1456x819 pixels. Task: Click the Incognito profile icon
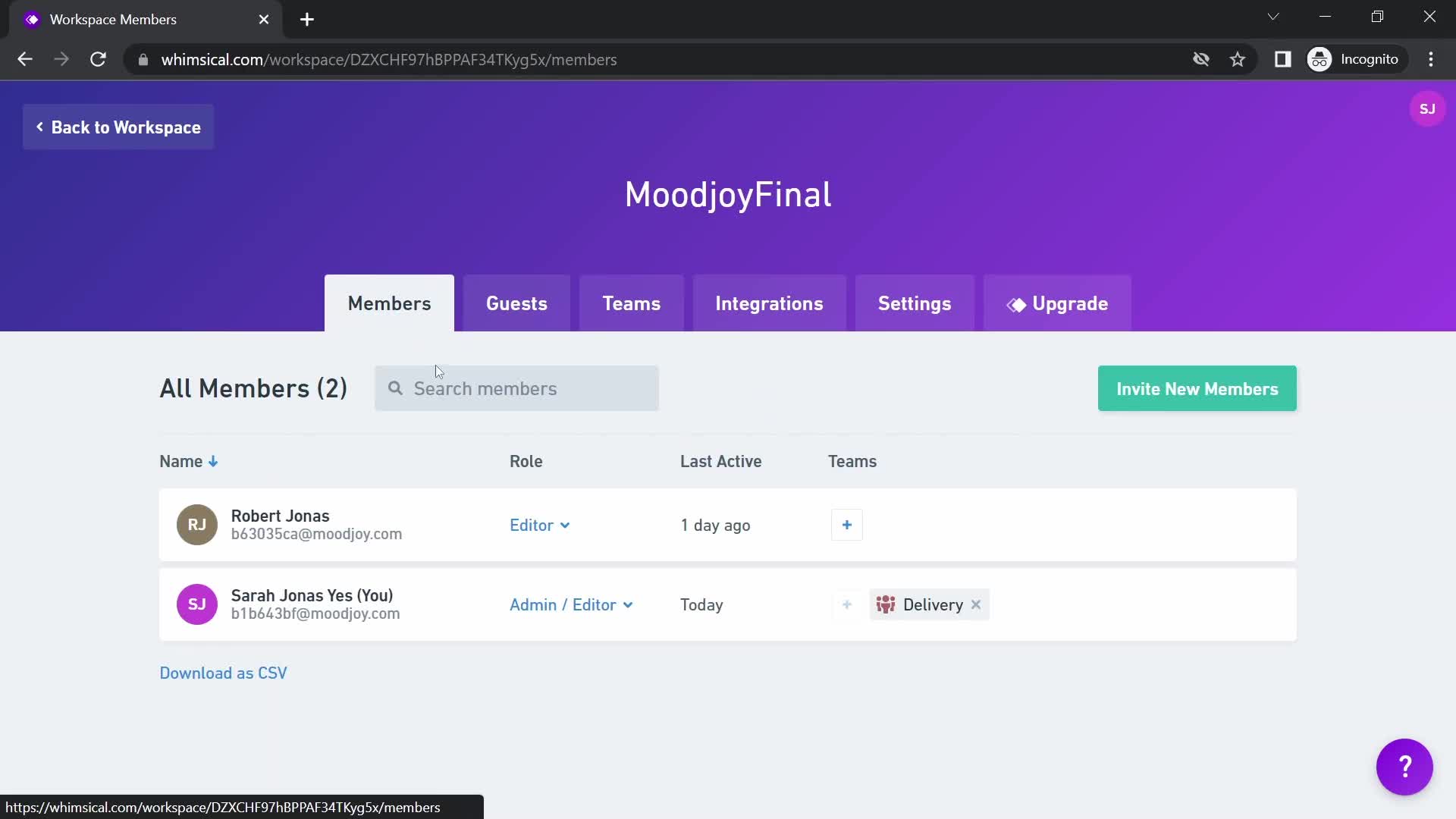pyautogui.click(x=1319, y=59)
